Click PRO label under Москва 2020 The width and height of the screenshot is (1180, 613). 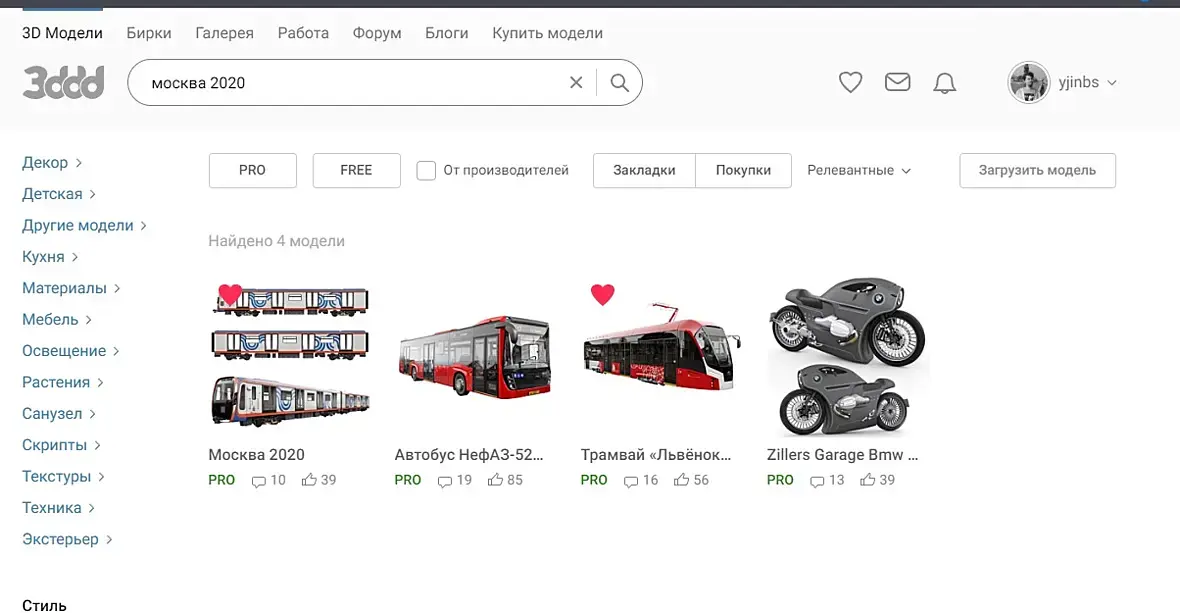click(x=222, y=480)
